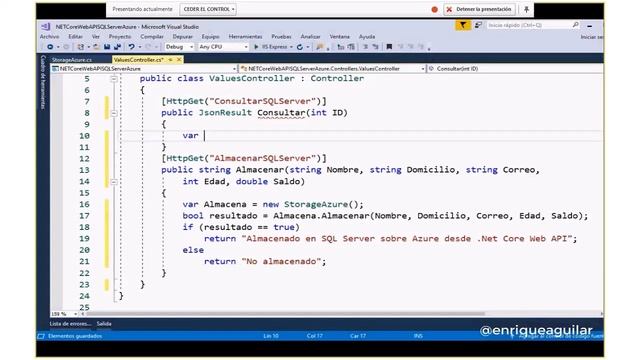Select the ValuesController.cs tab
The height and width of the screenshot is (360, 640).
pos(138,60)
